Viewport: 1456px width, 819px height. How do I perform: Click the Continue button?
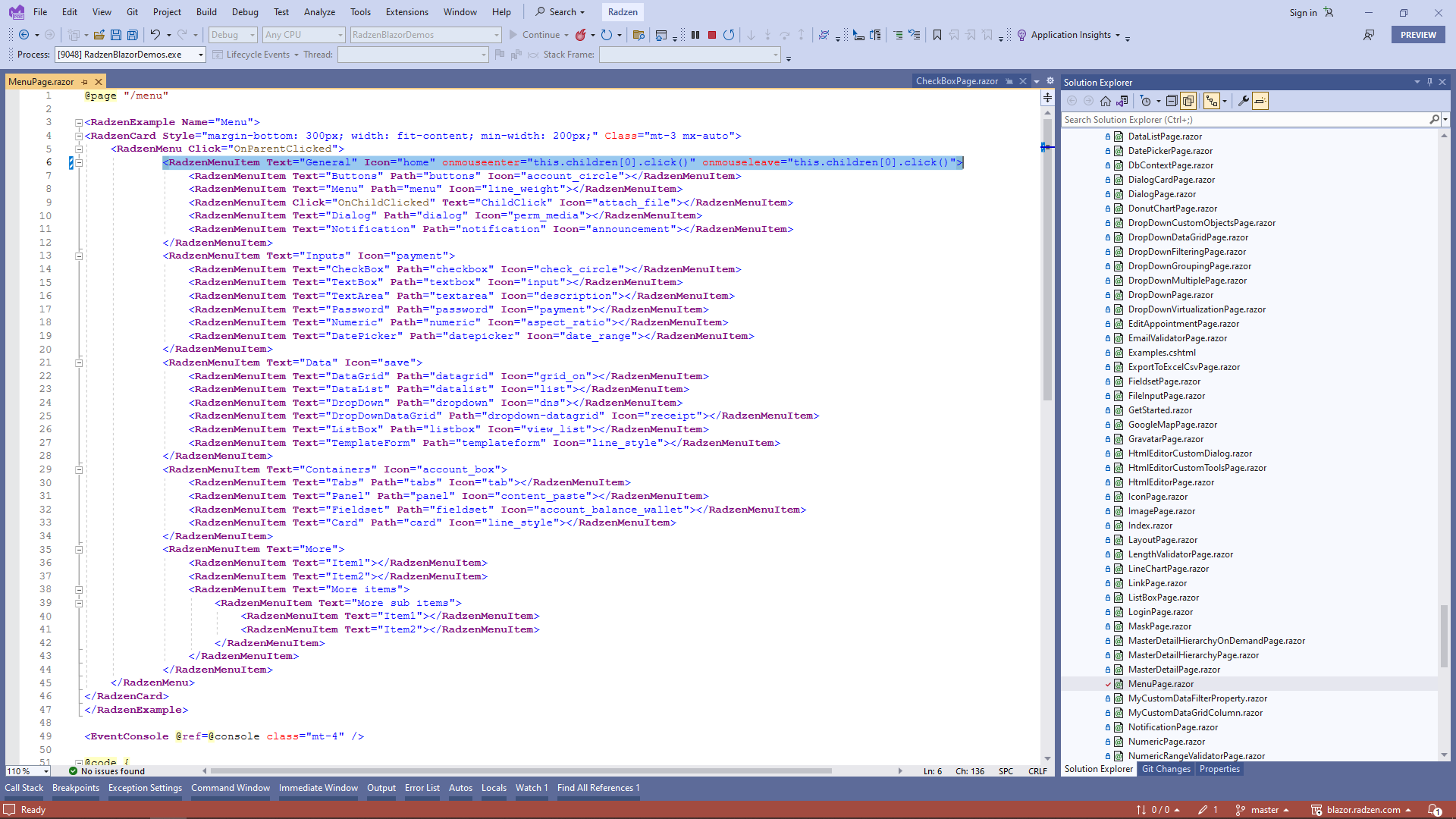(x=538, y=35)
